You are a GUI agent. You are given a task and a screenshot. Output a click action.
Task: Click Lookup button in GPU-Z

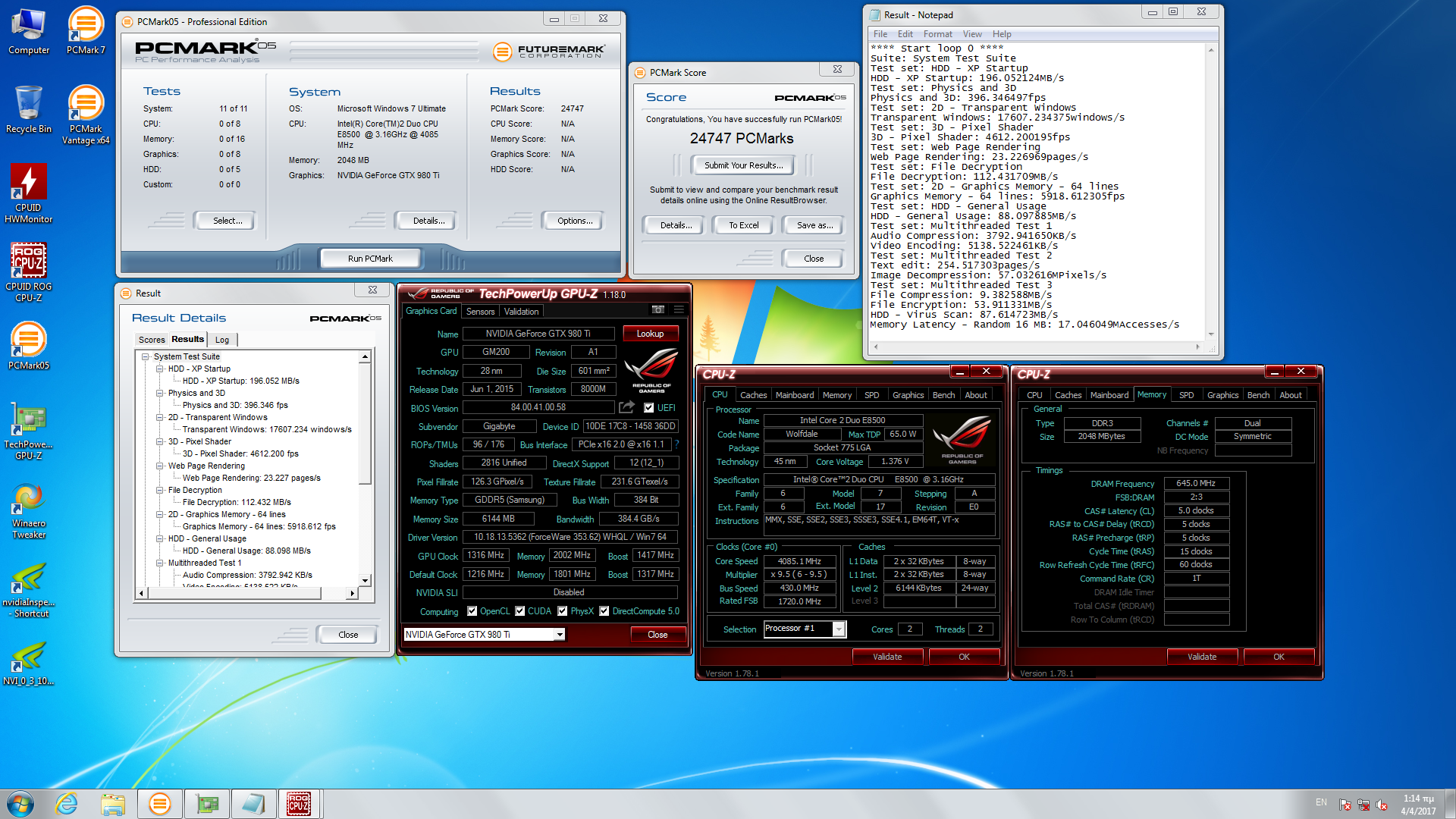pyautogui.click(x=650, y=334)
